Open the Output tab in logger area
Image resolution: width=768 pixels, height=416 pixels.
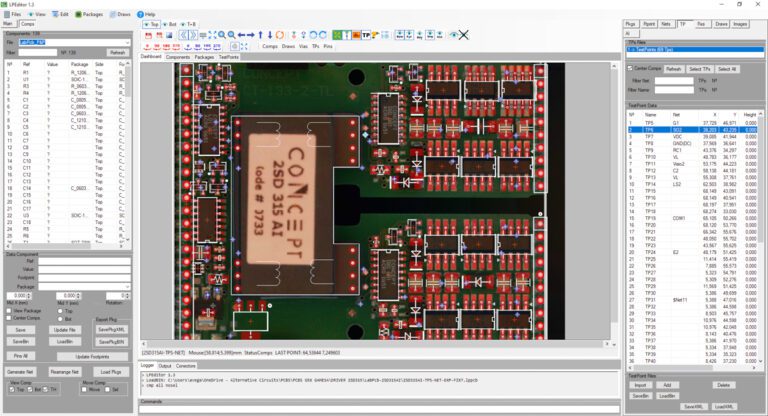click(x=165, y=366)
